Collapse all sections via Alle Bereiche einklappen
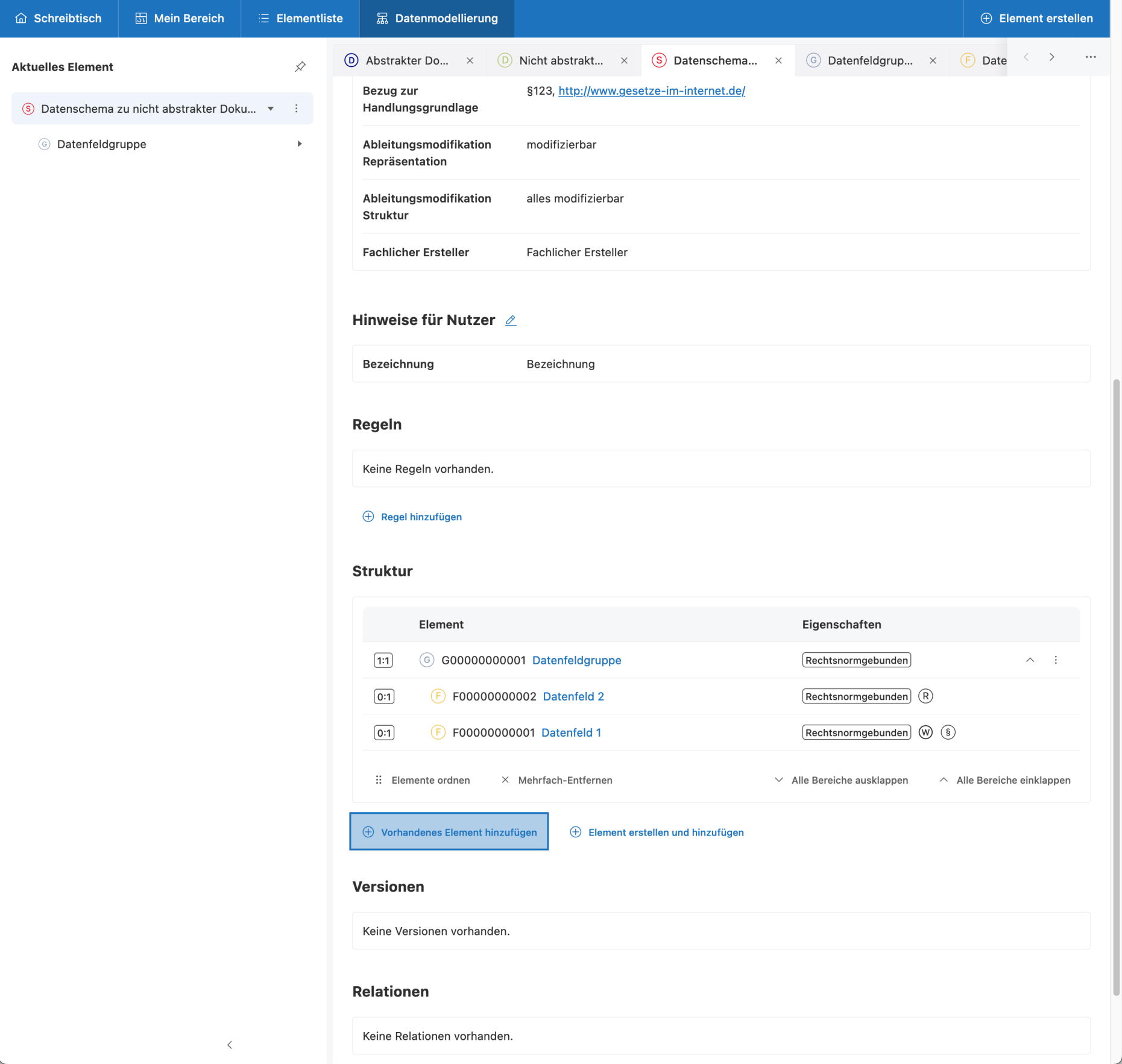The image size is (1122, 1064). 1005,780
